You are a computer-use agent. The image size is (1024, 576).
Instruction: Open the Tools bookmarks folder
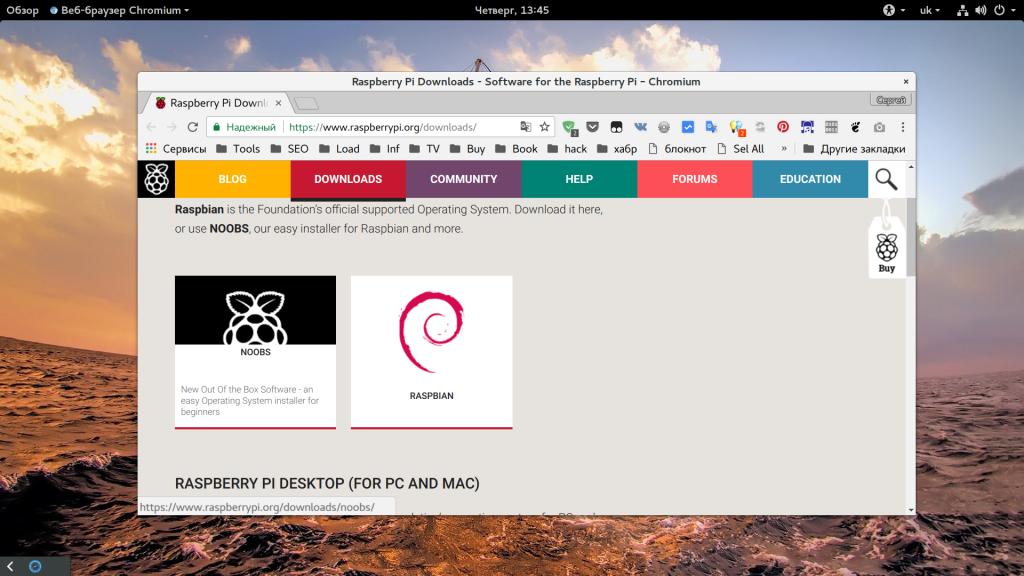click(238, 149)
